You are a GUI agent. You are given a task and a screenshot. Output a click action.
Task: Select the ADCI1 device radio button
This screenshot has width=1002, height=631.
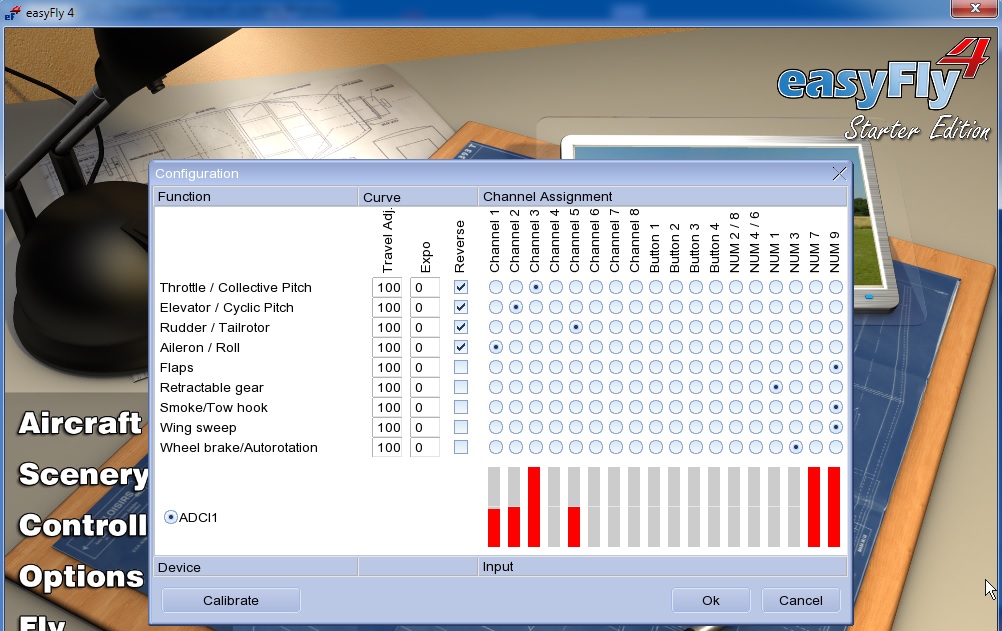[171, 517]
